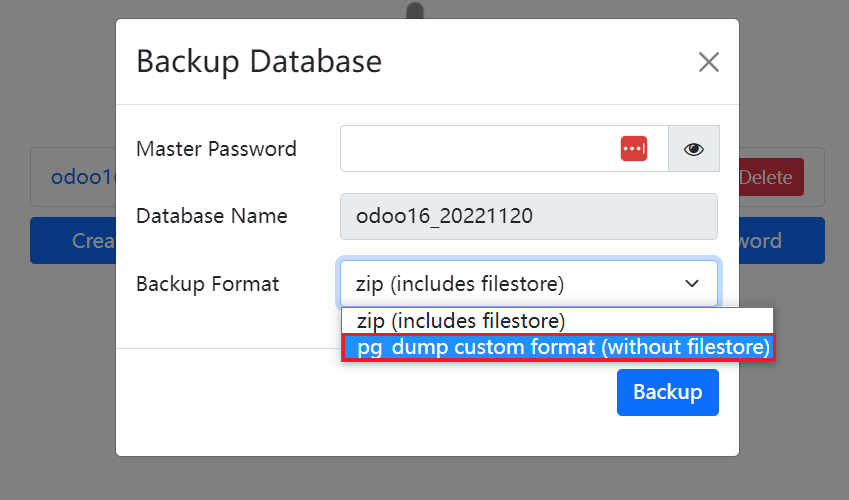The width and height of the screenshot is (849, 500).
Task: Close the Backup Database dialog
Action: pos(708,62)
